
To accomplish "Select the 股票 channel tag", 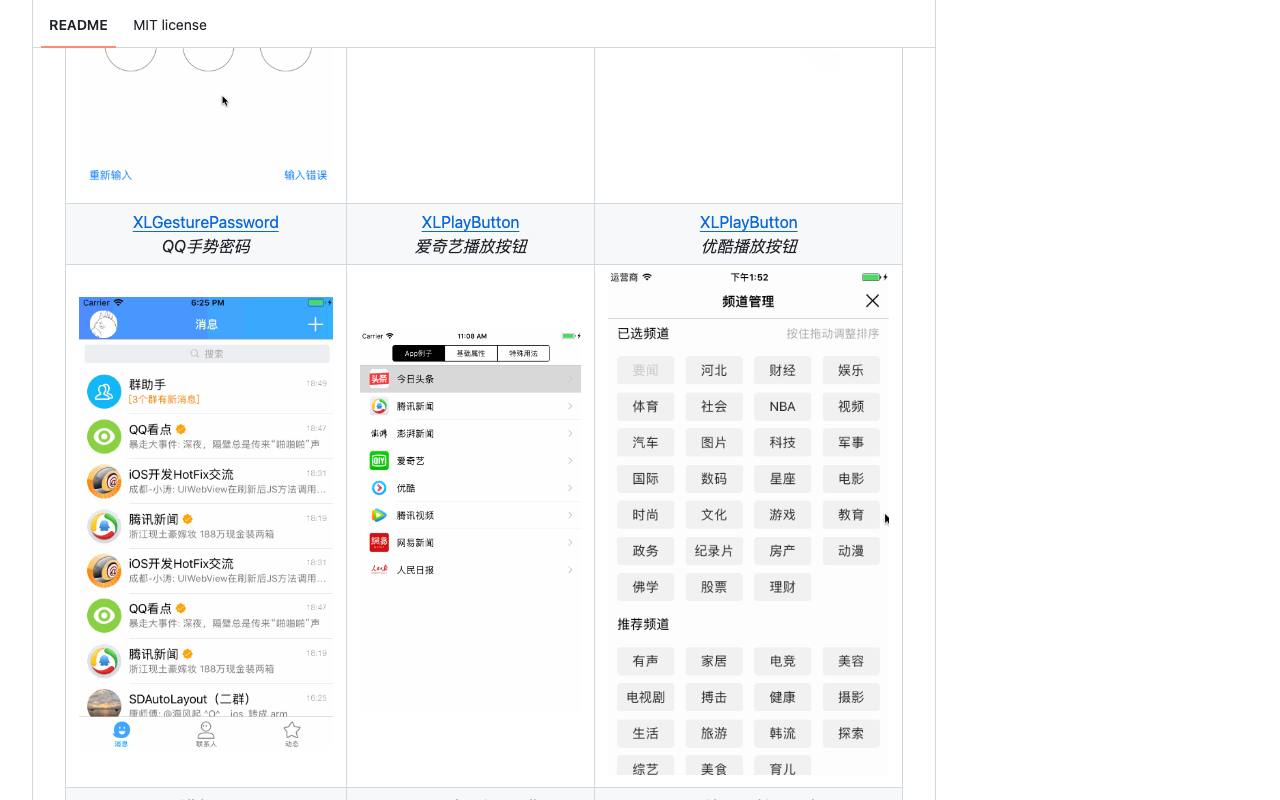I will (x=714, y=587).
